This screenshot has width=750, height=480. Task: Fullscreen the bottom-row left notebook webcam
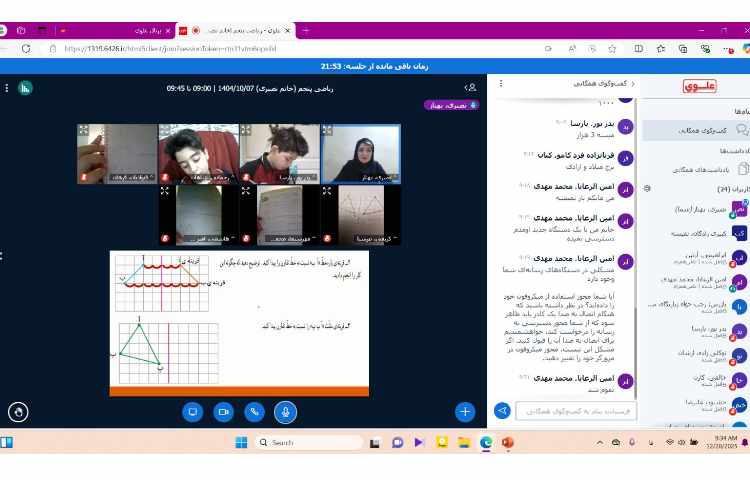pos(165,191)
